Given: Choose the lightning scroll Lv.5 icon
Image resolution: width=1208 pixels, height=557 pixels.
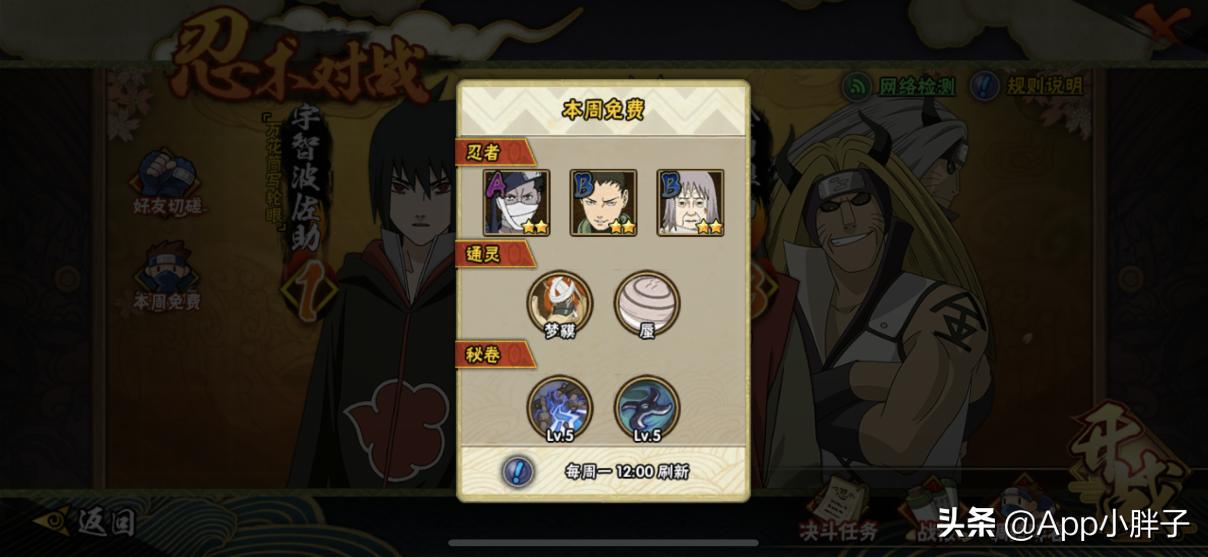Looking at the screenshot, I should pyautogui.click(x=560, y=409).
